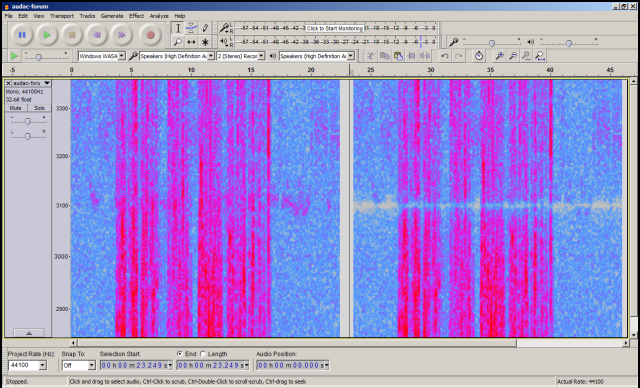The image size is (640, 388).
Task: Open the Help menu
Action: click(180, 16)
